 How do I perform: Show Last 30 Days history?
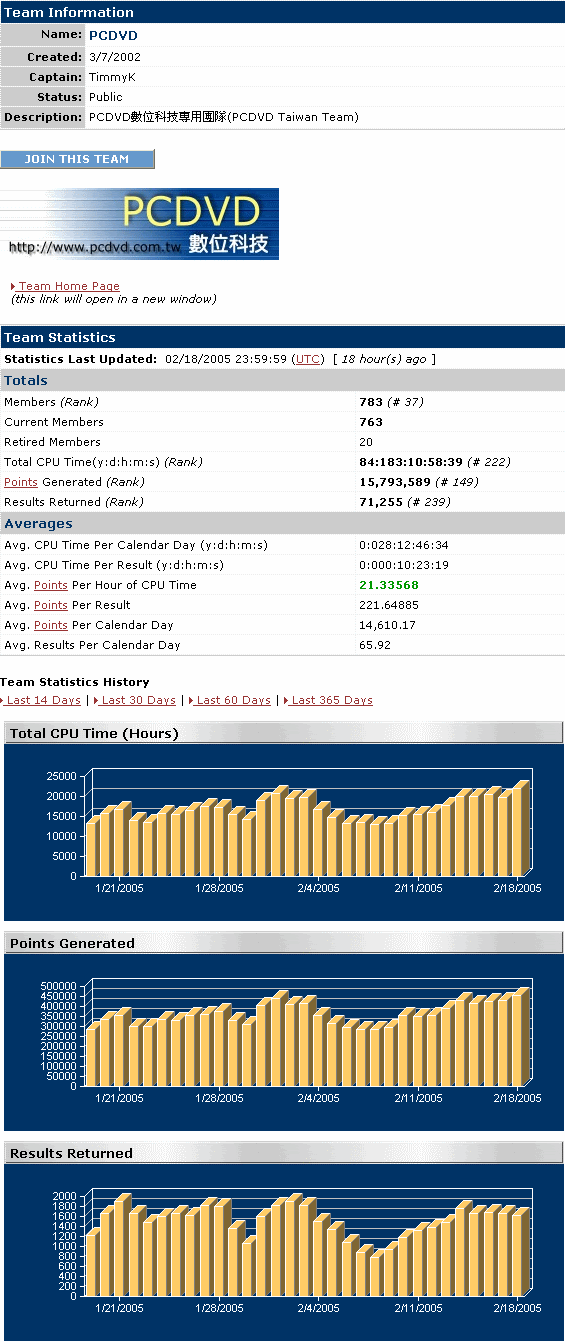(x=138, y=700)
